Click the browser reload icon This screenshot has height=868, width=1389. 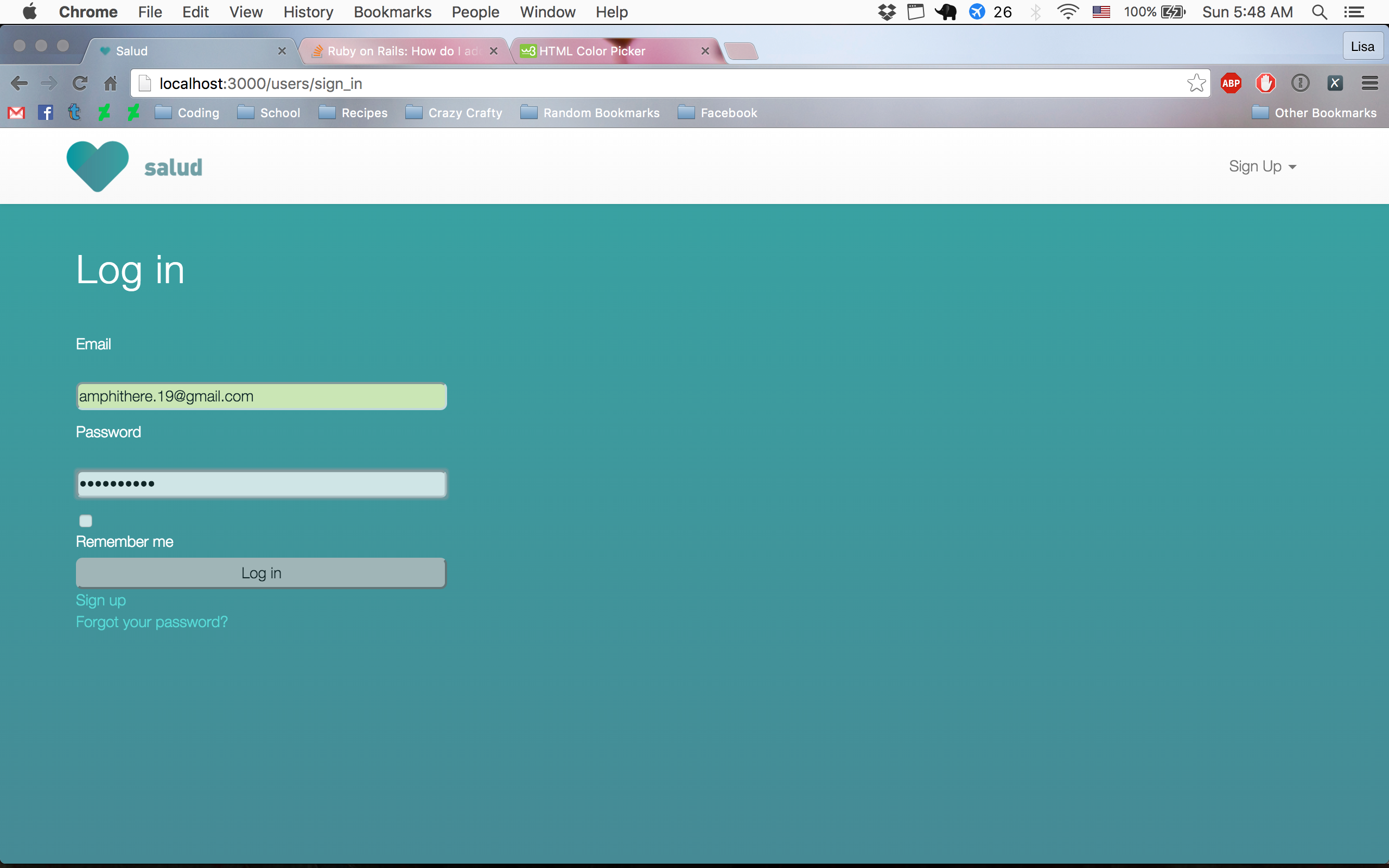point(80,83)
